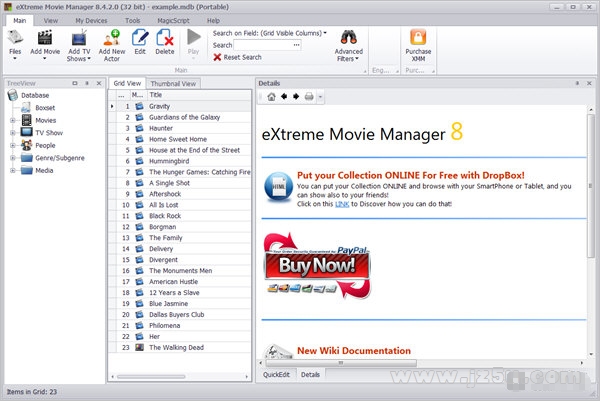Click the Purchase XMM lock icon

pos(418,37)
